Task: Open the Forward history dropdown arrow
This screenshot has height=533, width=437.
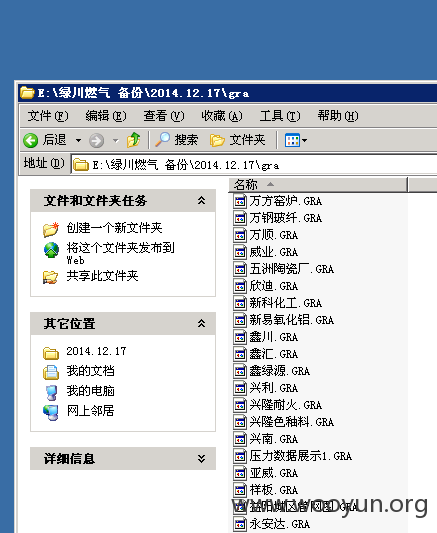Action: click(x=116, y=140)
